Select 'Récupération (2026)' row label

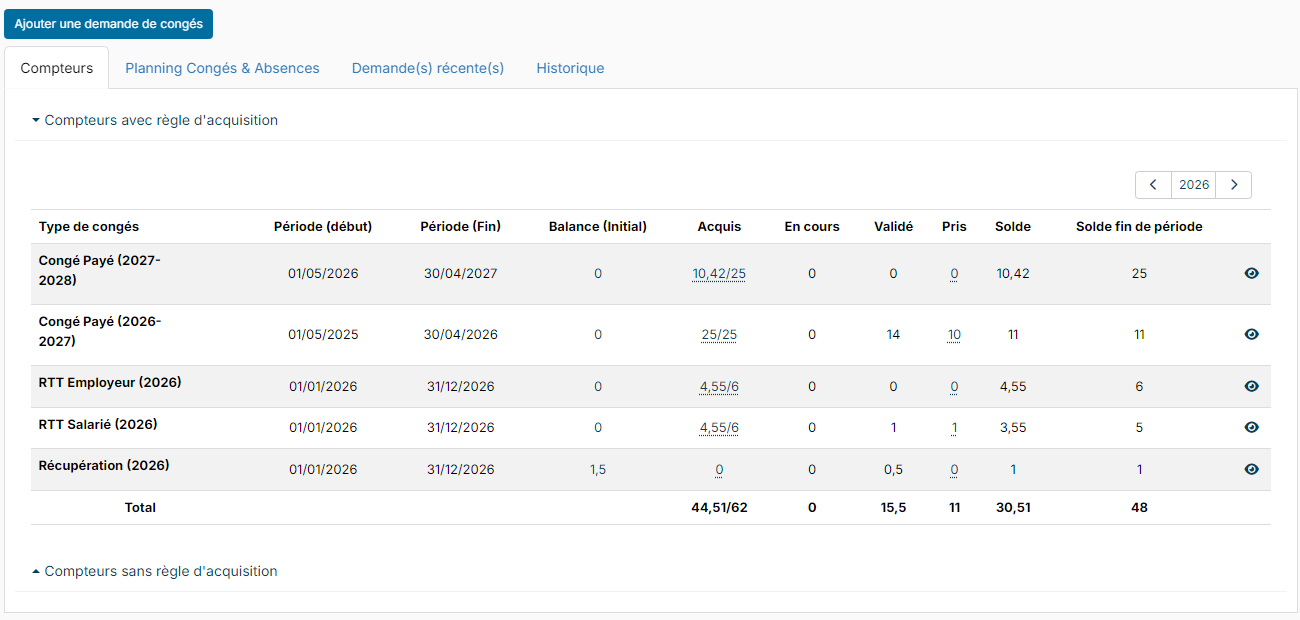104,465
